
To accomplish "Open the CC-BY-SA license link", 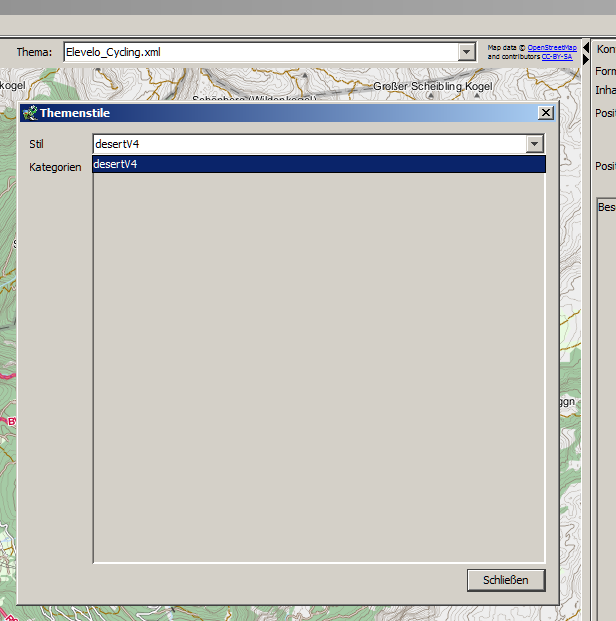I will pyautogui.click(x=557, y=57).
